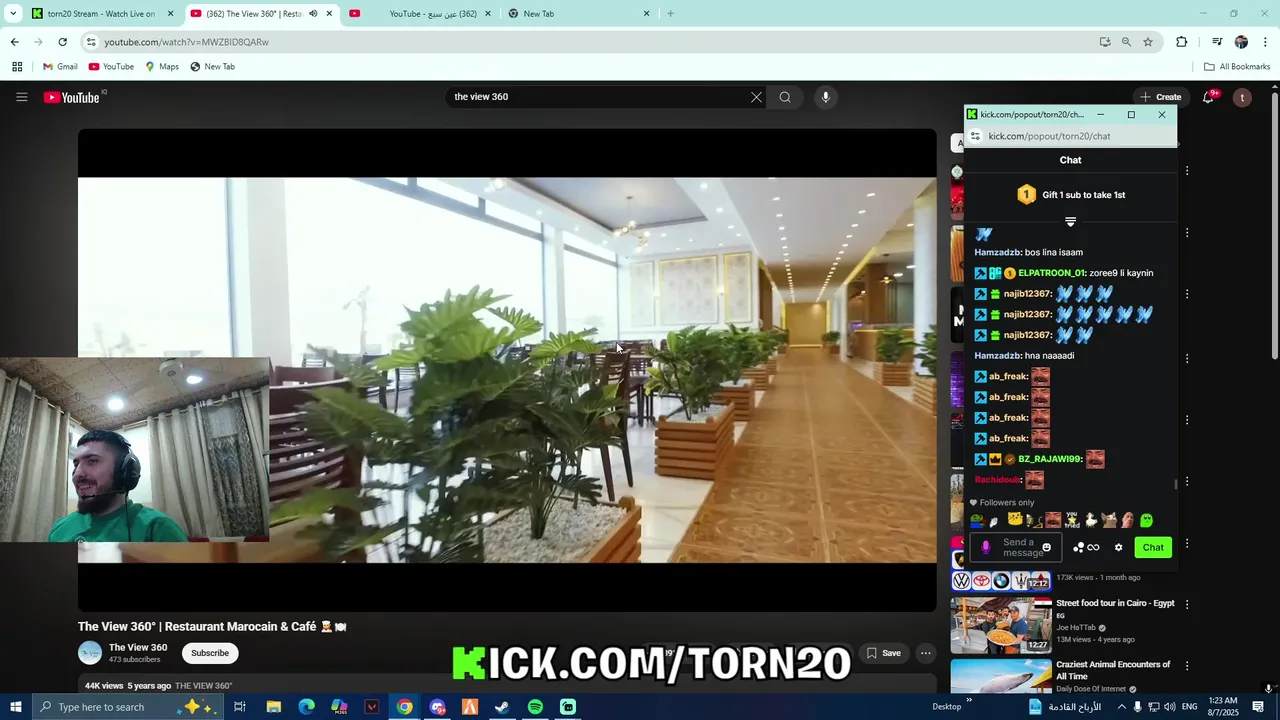Open the Windows notification center
1280x720 pixels.
pos(1258,707)
